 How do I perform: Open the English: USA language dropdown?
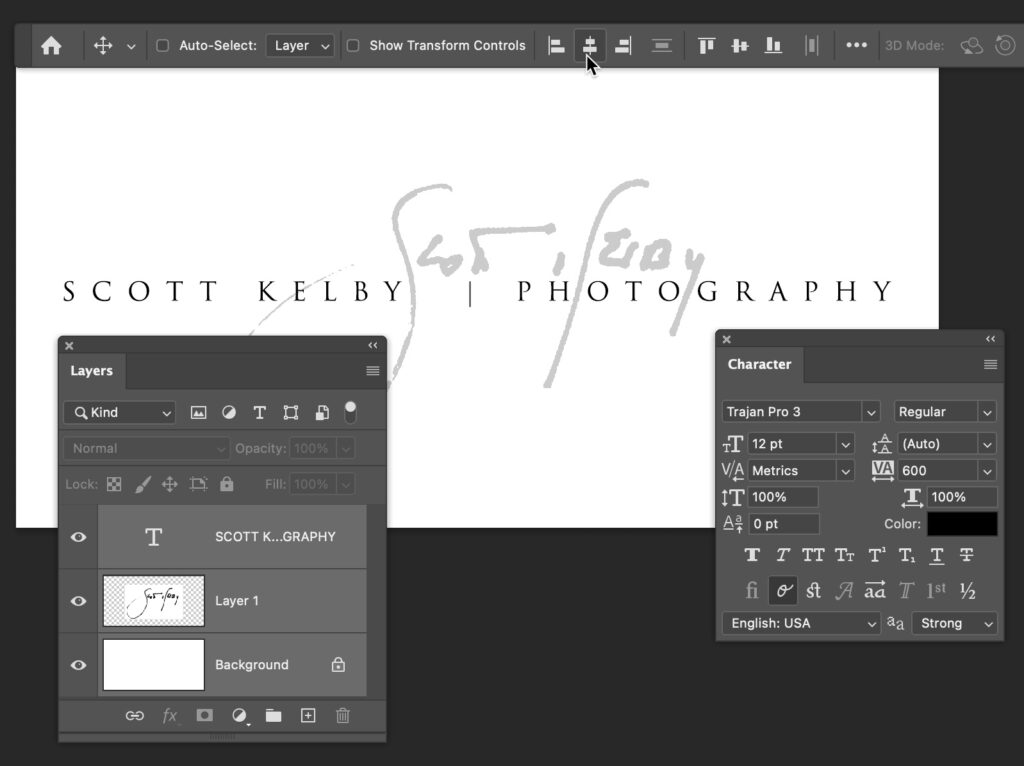[801, 624]
